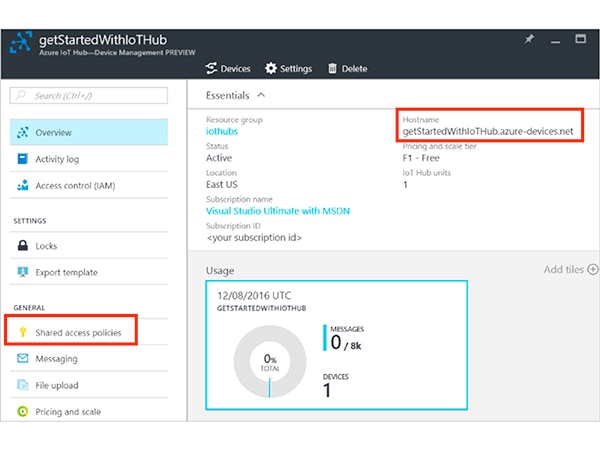
Task: Open Visual Studio Ultimate with MSDN subscription
Action: coord(278,211)
